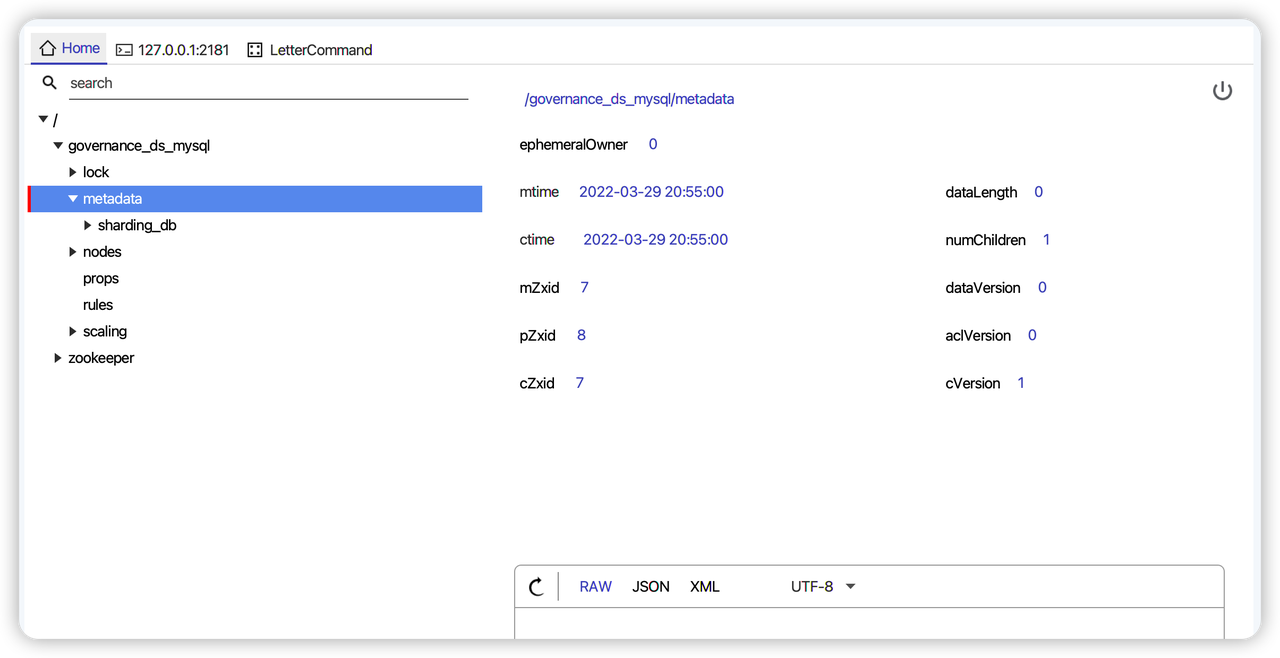The image size is (1280, 658).
Task: Select the scaling tree item
Action: pos(105,331)
